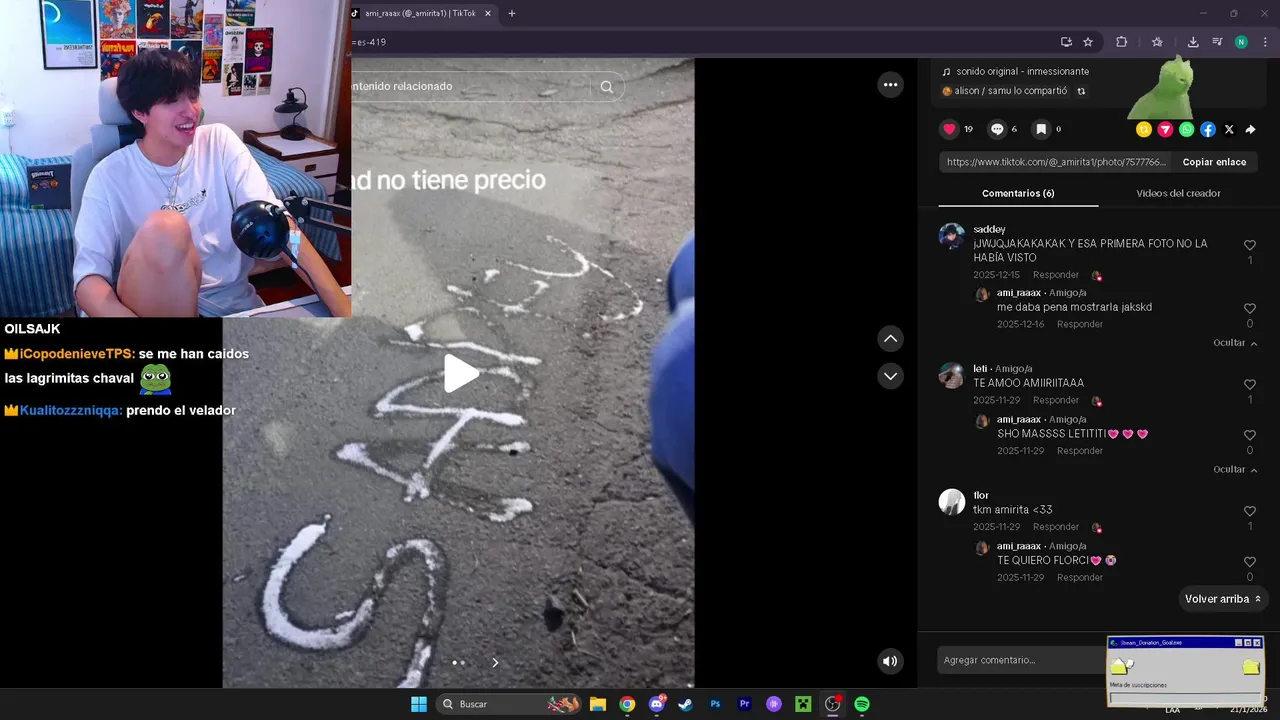Open OBS Studio from the taskbar

click(x=832, y=704)
